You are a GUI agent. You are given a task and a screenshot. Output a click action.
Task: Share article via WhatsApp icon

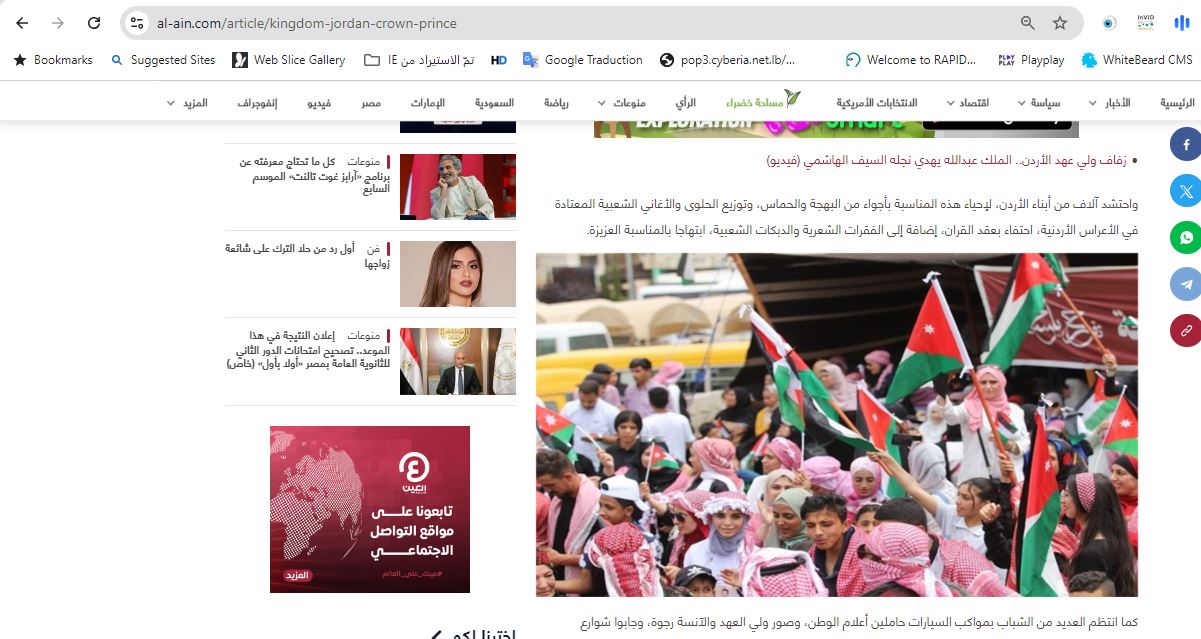click(x=1186, y=238)
